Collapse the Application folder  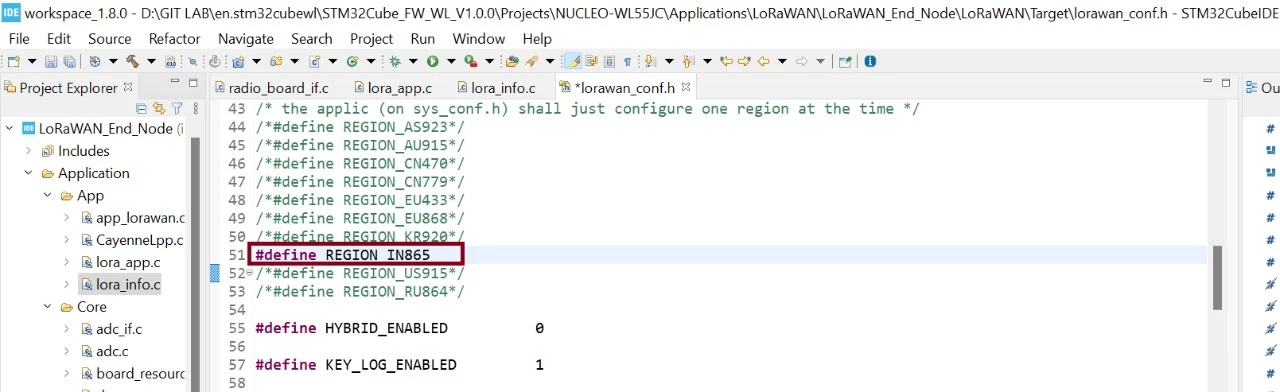click(28, 173)
